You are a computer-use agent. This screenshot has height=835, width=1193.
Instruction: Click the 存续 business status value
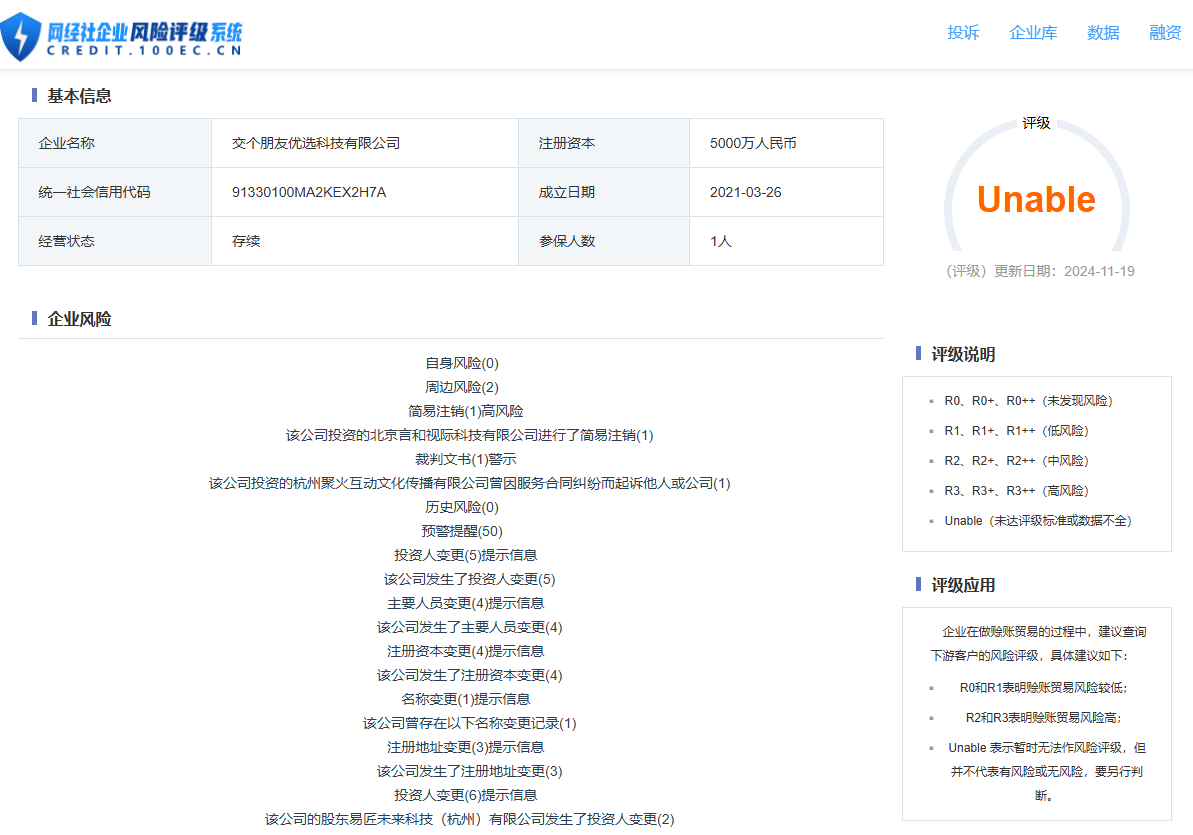[x=246, y=241]
